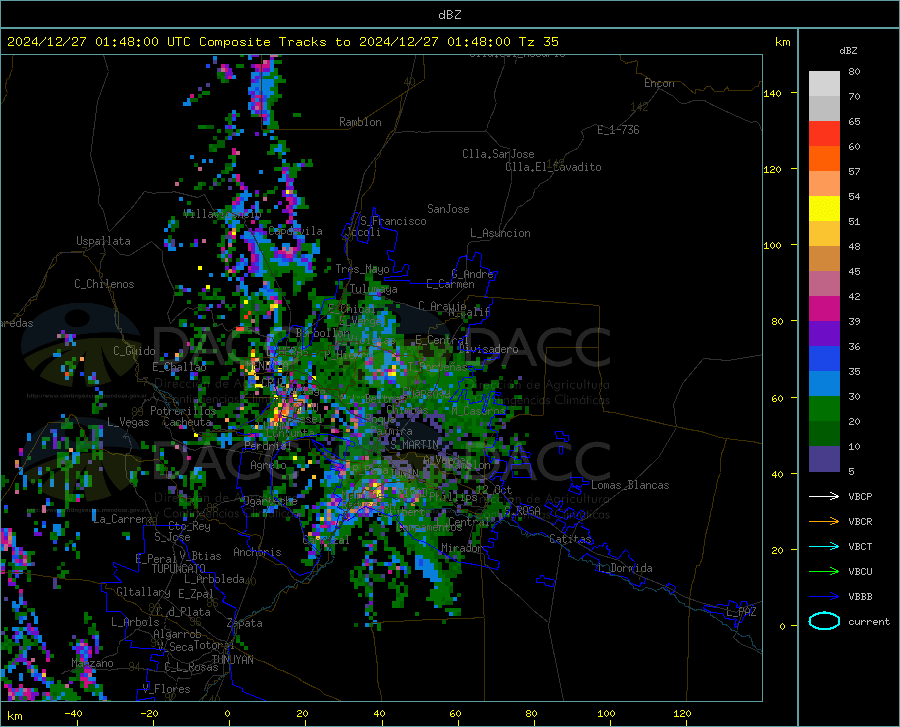Click the TUPUNGATO label
Screen dimensions: 900x727
click(x=179, y=569)
